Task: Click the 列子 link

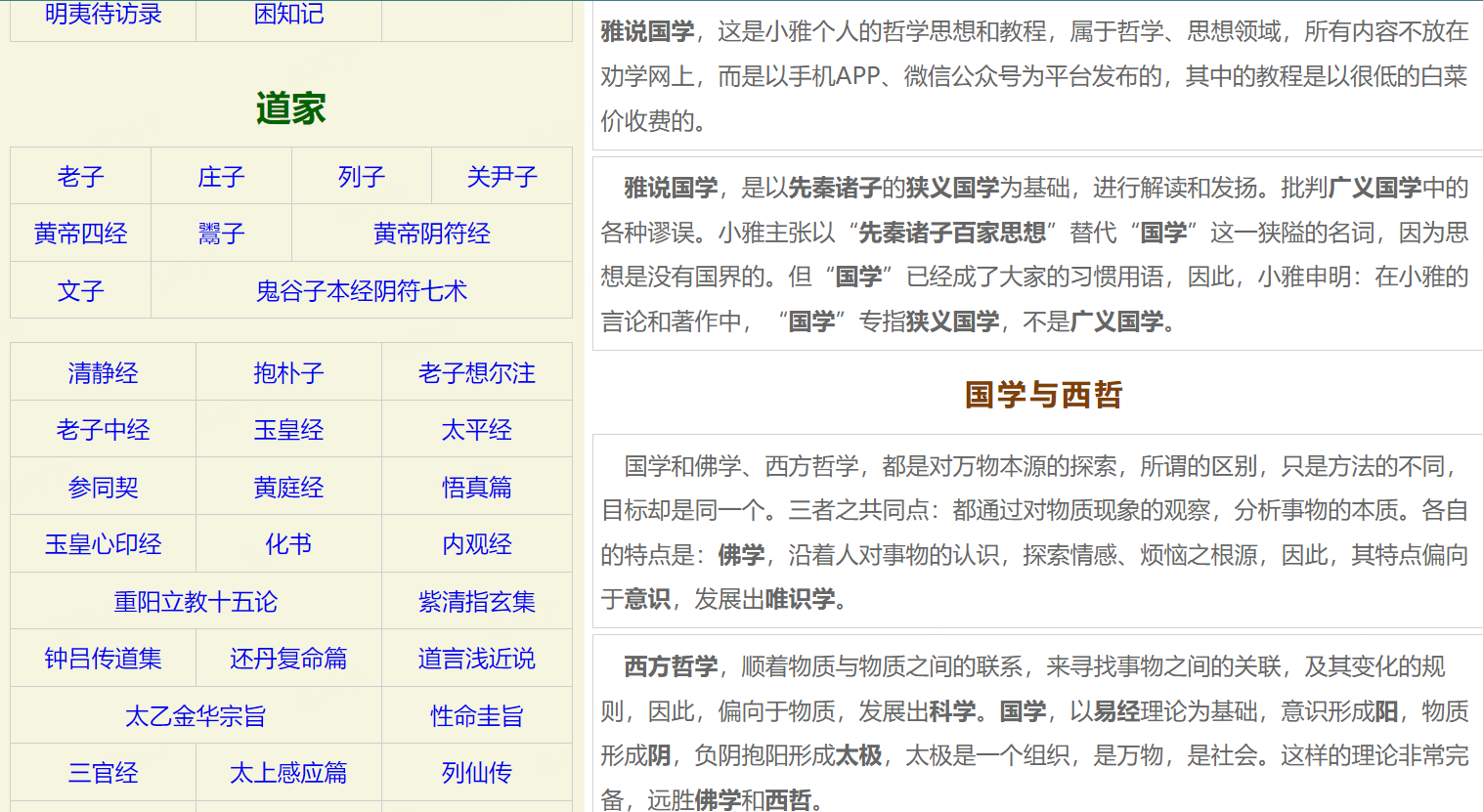Action: coord(362,177)
